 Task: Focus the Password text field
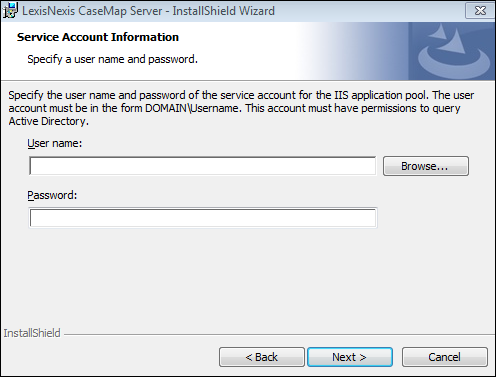click(203, 218)
